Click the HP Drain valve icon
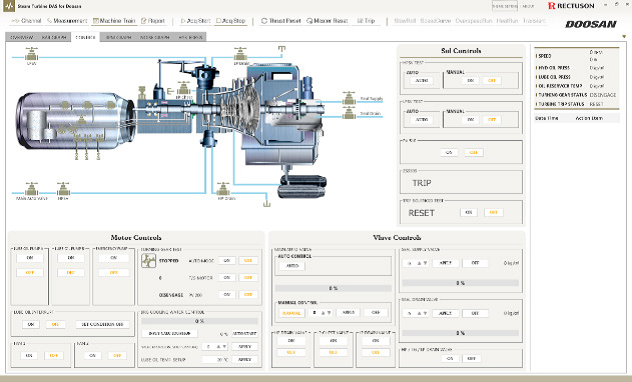This screenshot has height=382, width=632. point(223,189)
